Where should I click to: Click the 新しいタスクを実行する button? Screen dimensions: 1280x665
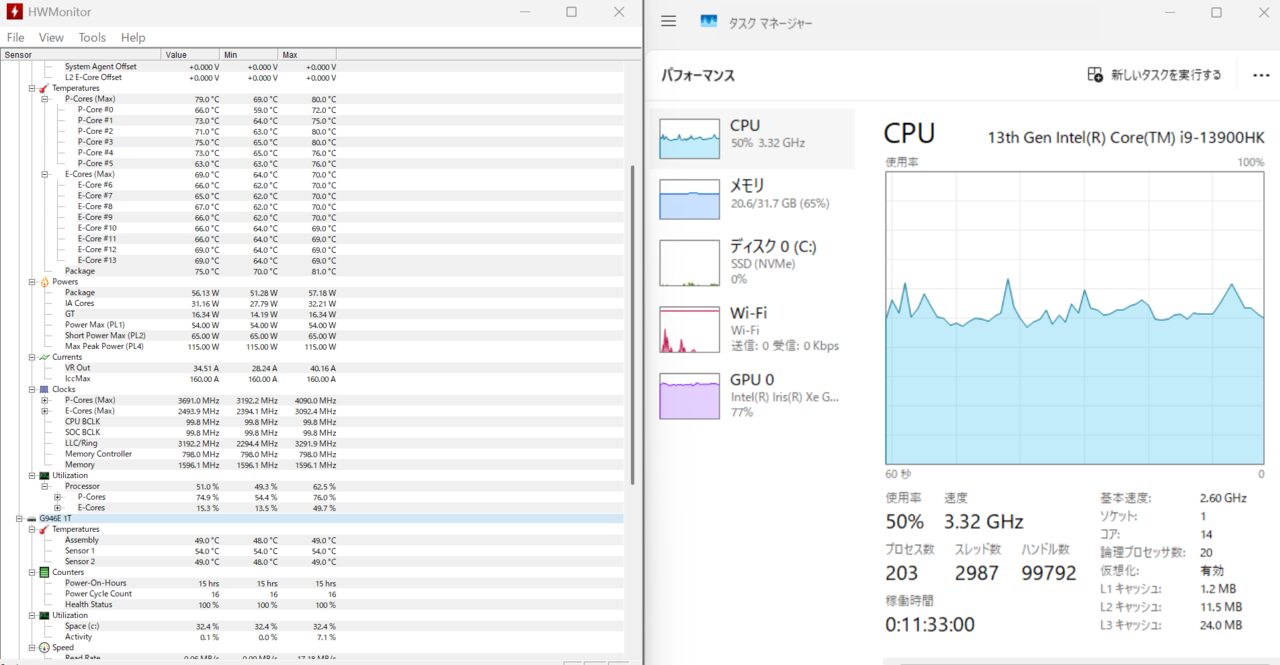pos(1155,75)
